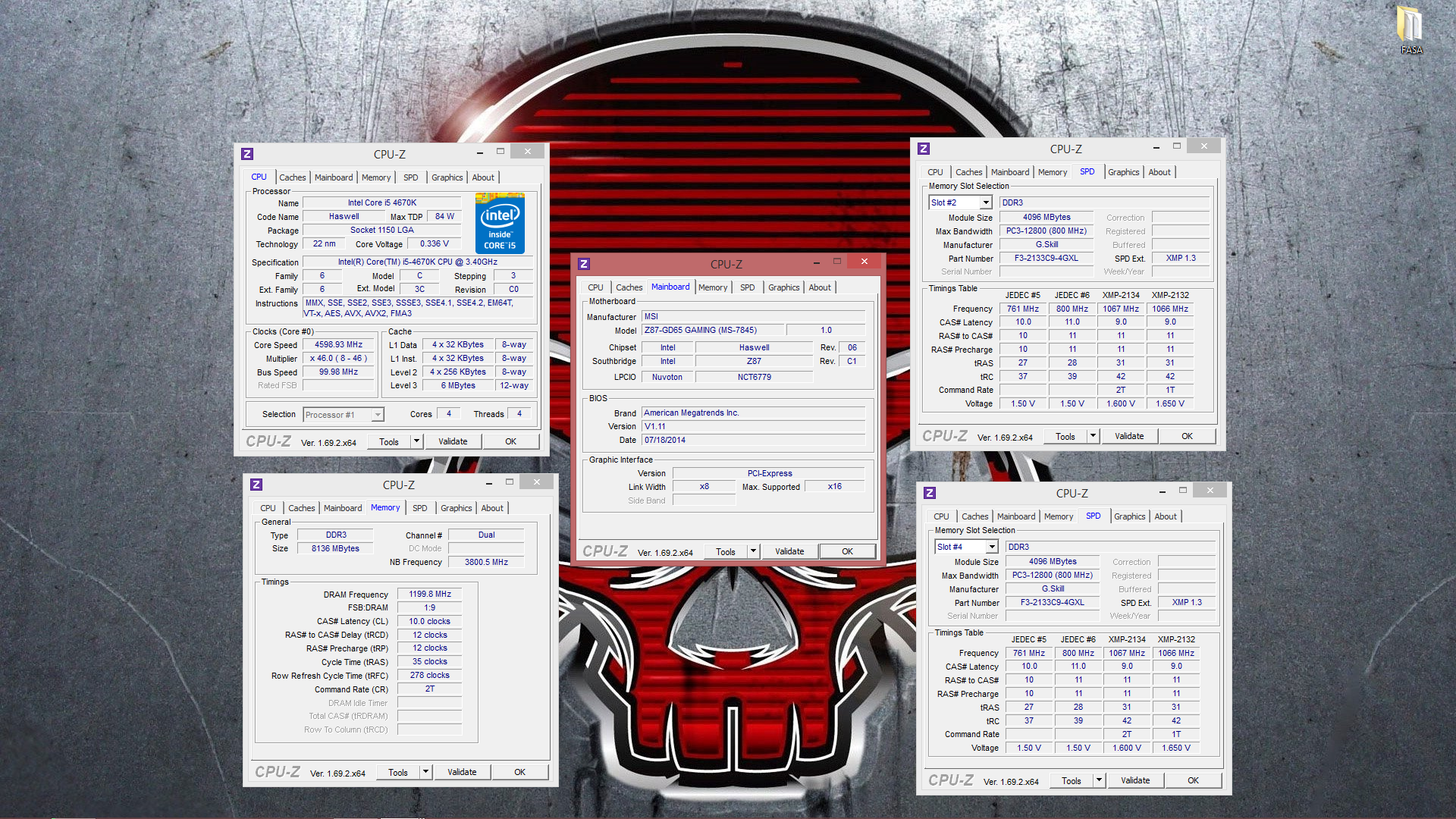Image resolution: width=1456 pixels, height=819 pixels.
Task: Expand Tools arrow in Slot #4 SPD window
Action: click(1099, 780)
